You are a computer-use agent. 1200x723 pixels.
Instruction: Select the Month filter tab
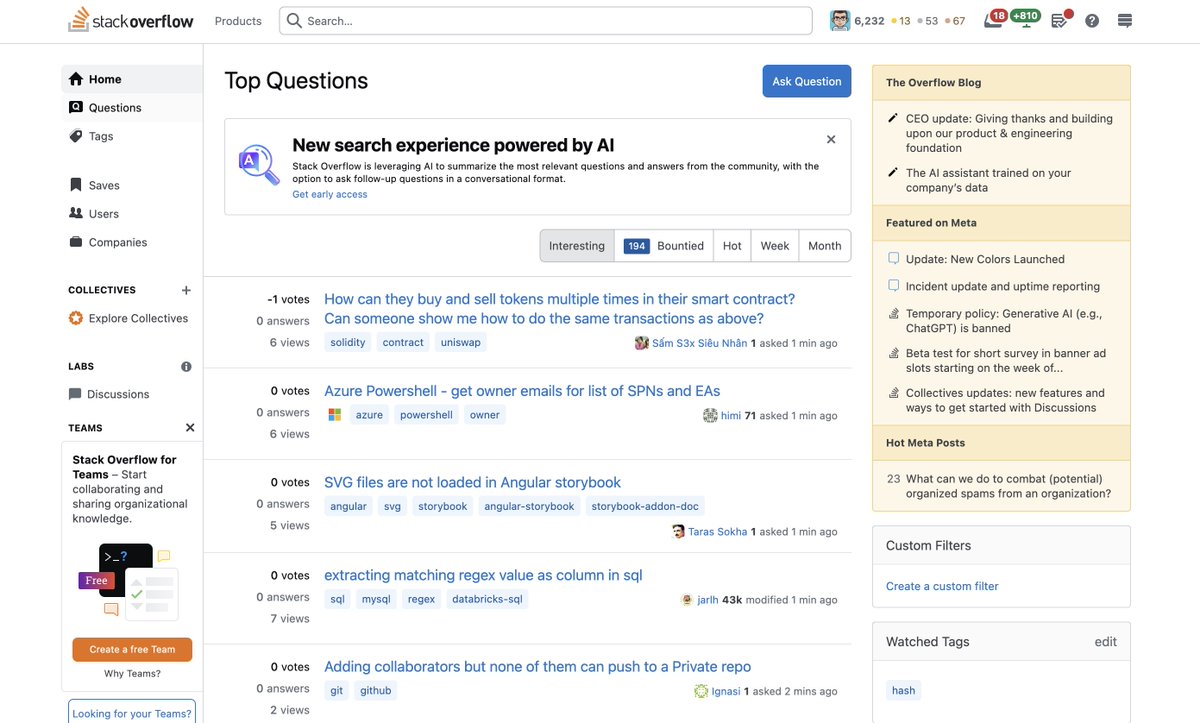[825, 246]
